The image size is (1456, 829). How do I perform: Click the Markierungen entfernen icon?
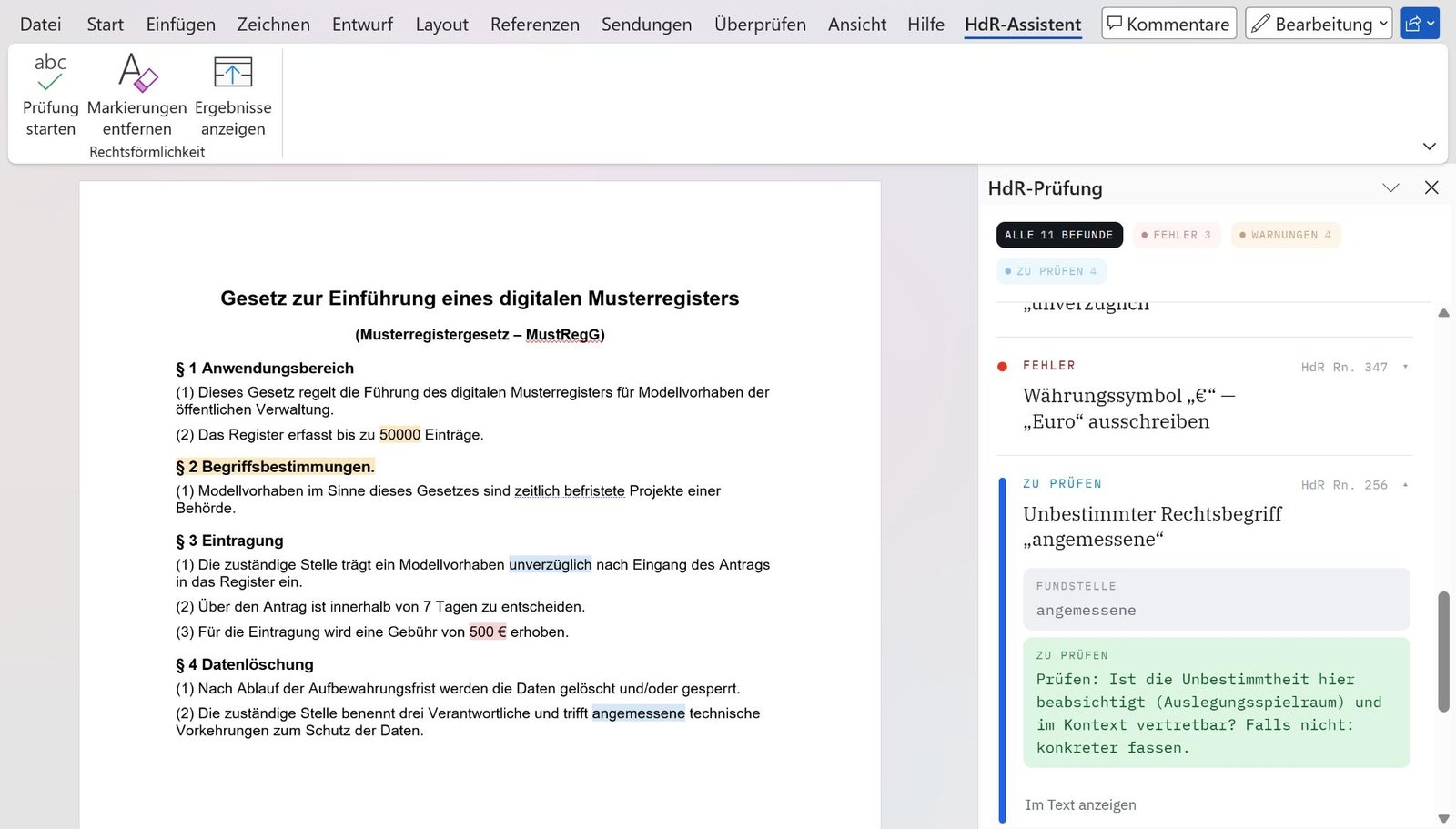[x=137, y=73]
